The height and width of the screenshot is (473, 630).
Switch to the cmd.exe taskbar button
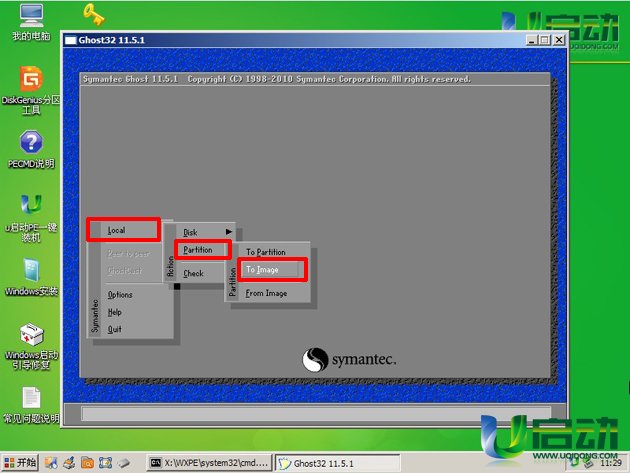[x=209, y=463]
